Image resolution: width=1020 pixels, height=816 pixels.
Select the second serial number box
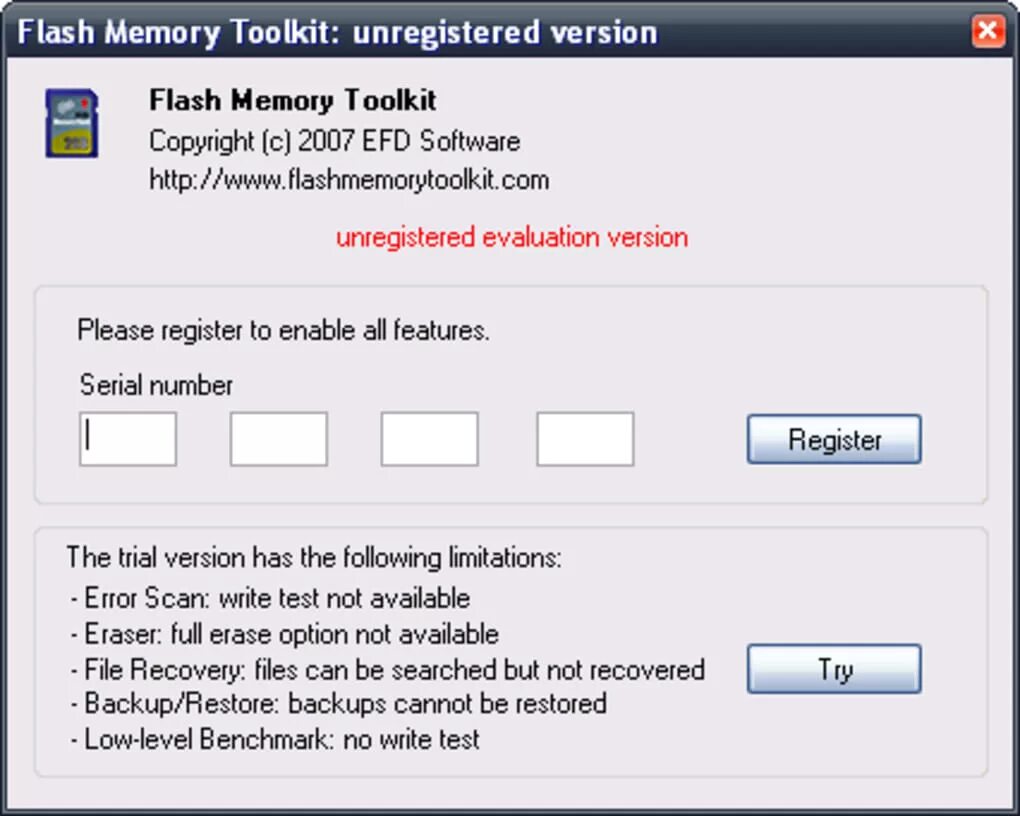[278, 439]
